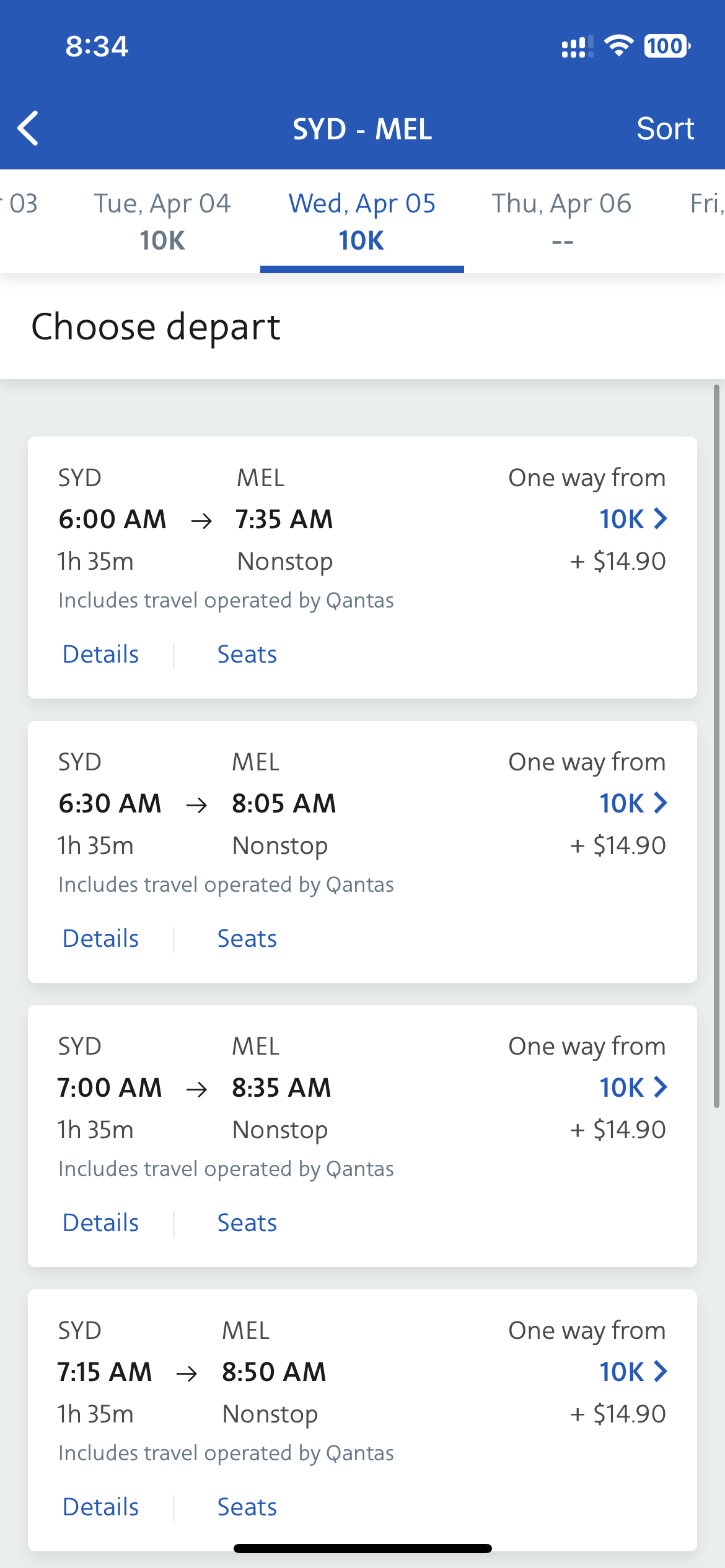Open the Sort options
The height and width of the screenshot is (1568, 725).
tap(665, 129)
